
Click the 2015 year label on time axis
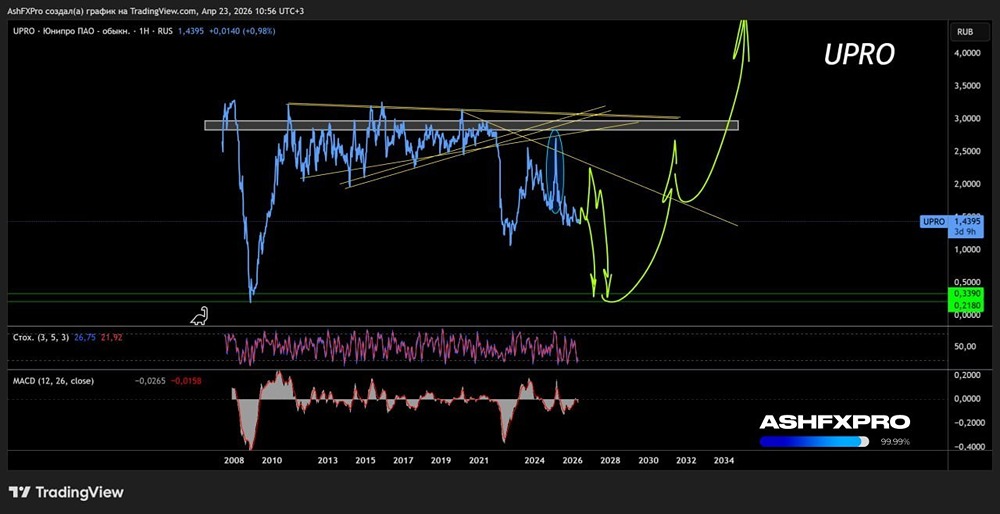click(x=365, y=460)
